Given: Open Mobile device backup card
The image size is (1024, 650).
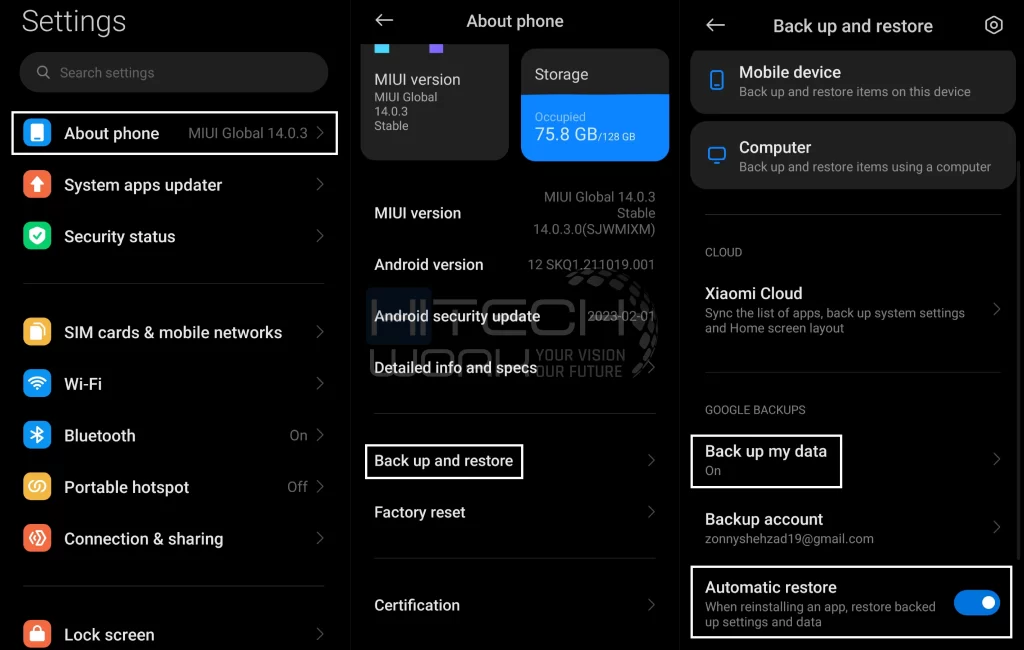Looking at the screenshot, I should pyautogui.click(x=852, y=82).
